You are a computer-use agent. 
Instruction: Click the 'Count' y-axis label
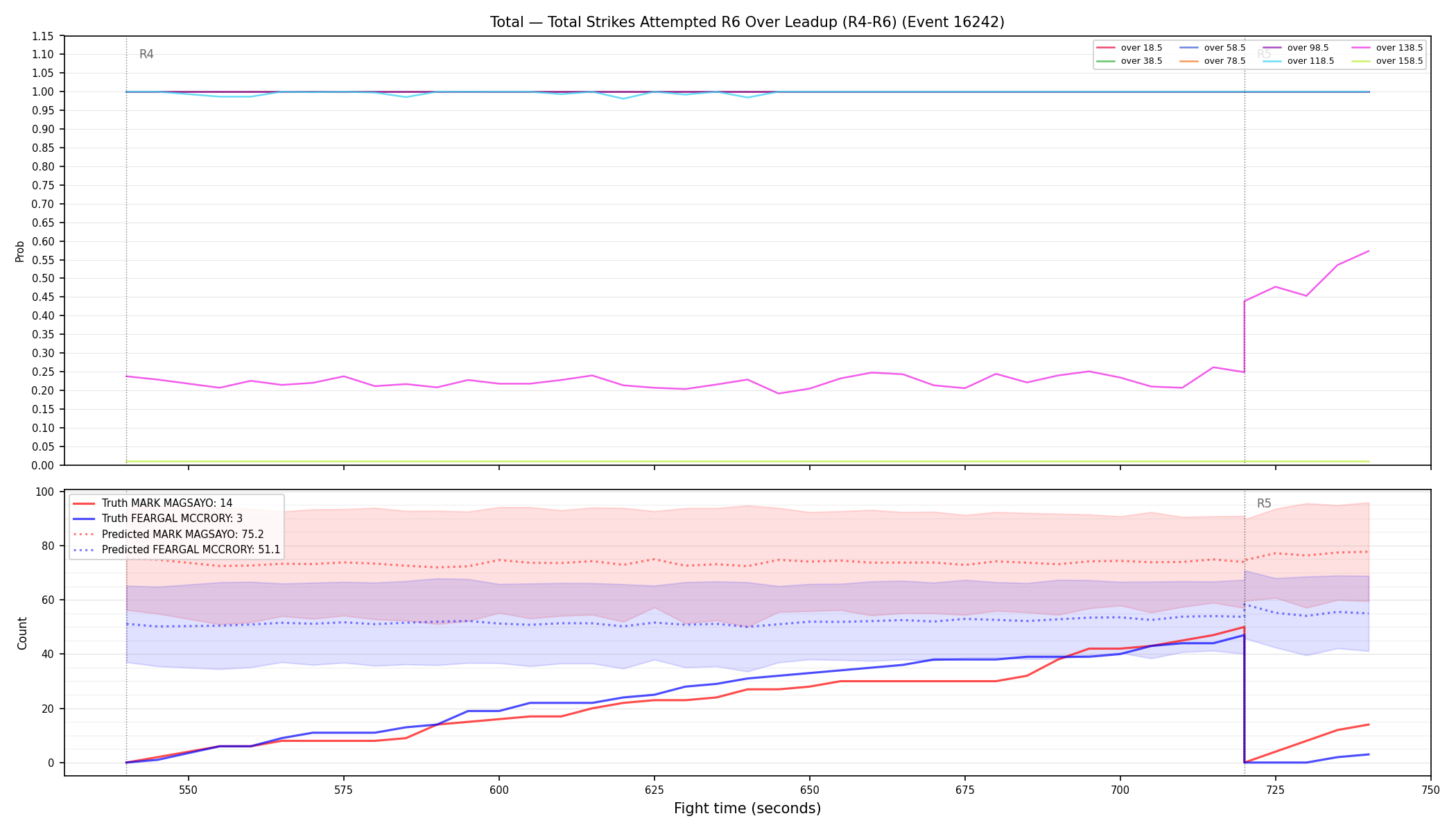pos(22,633)
